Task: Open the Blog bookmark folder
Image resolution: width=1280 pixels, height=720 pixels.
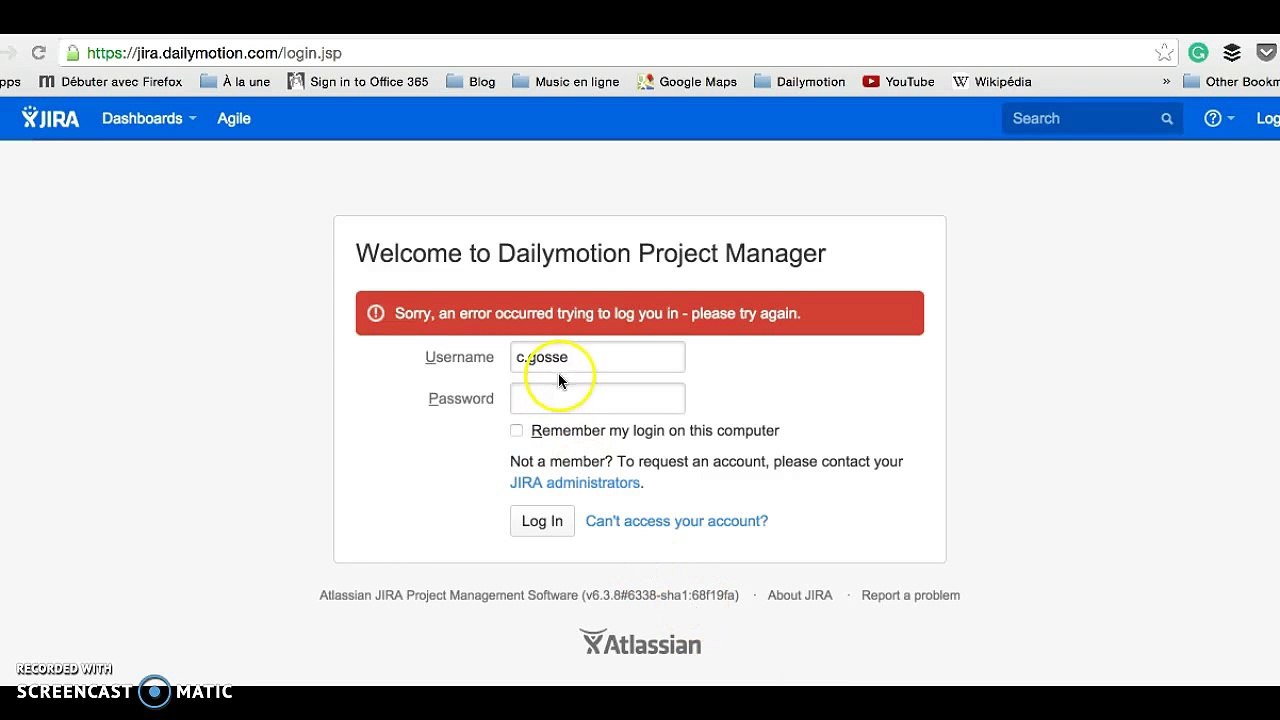Action: (x=471, y=82)
